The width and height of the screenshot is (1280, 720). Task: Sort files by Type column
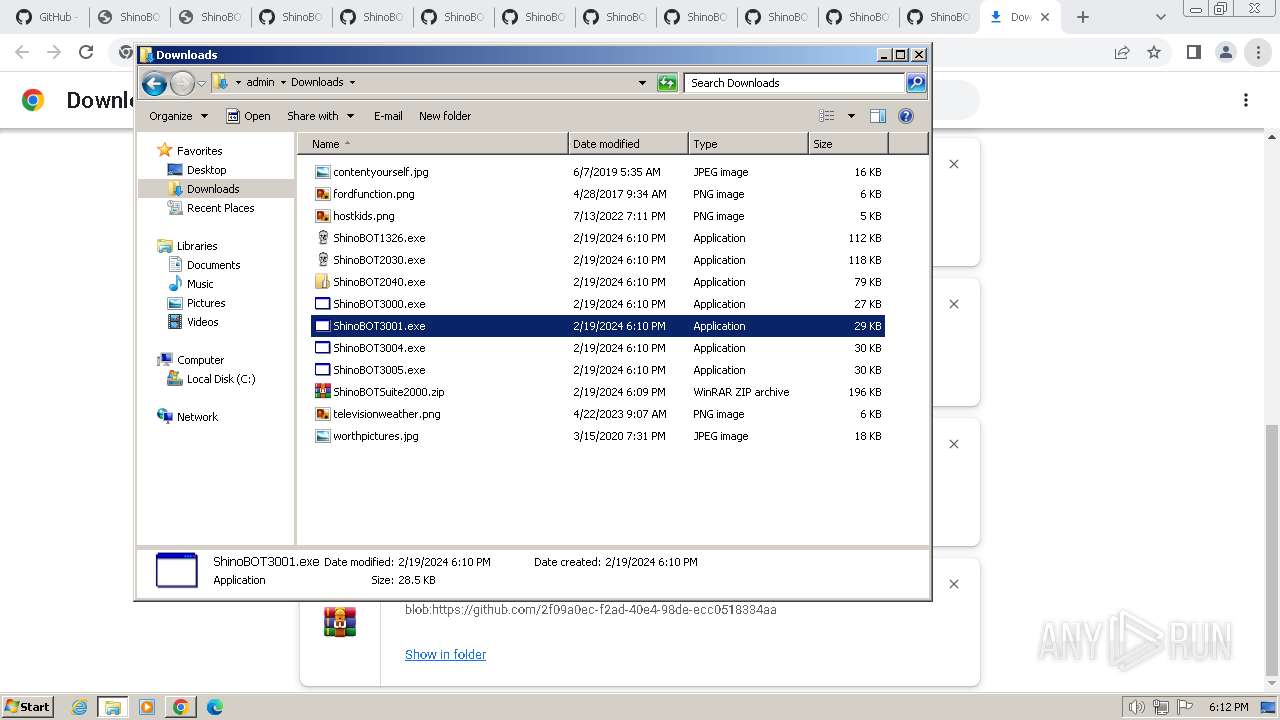(x=748, y=144)
